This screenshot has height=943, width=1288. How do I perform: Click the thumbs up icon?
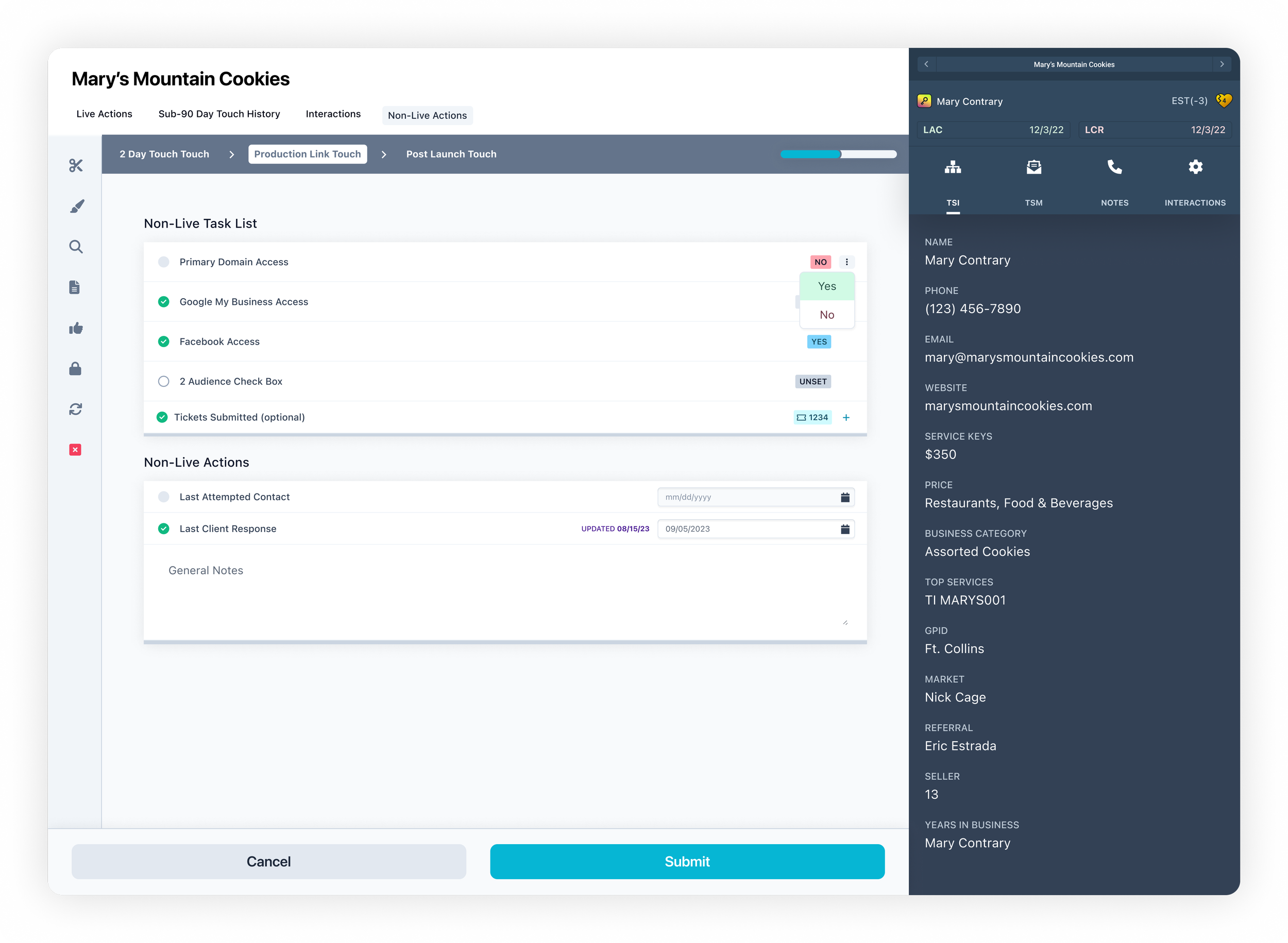click(x=76, y=328)
